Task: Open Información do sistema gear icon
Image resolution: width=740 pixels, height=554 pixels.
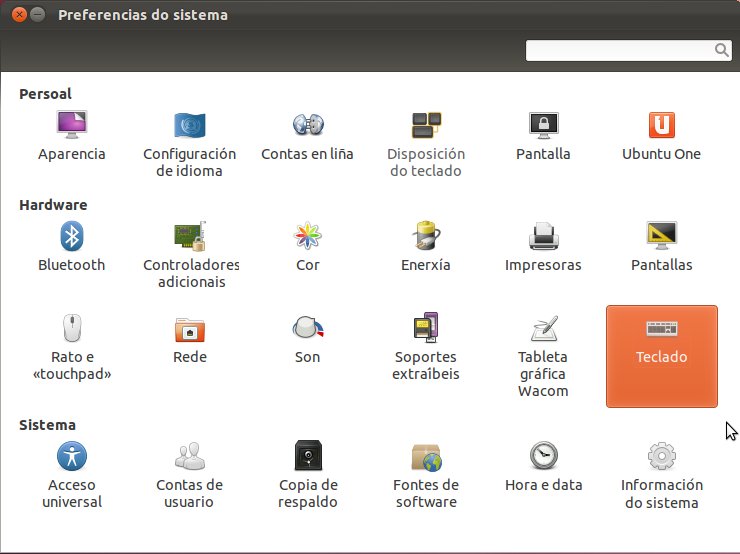Action: (662, 456)
